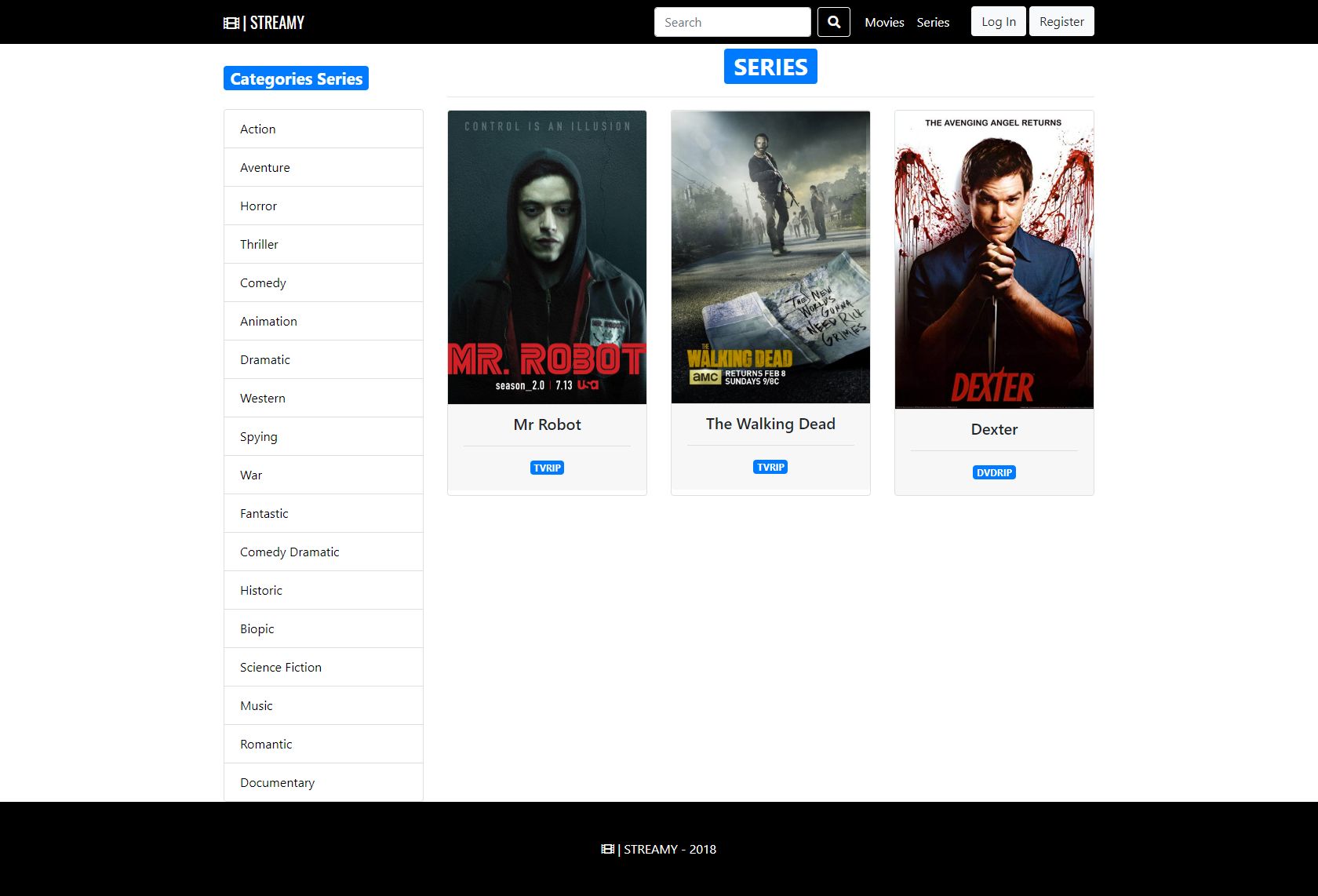The height and width of the screenshot is (896, 1318).
Task: Select the Thriller category
Action: point(323,244)
